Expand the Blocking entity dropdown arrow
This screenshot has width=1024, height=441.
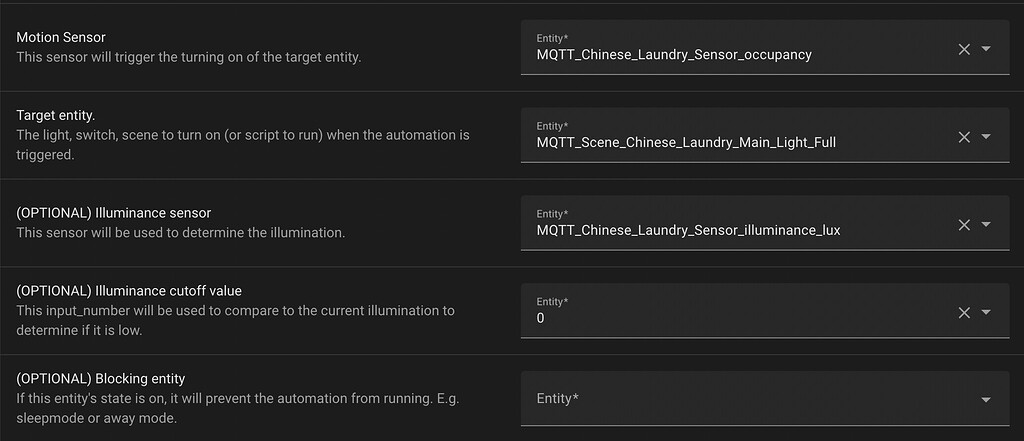pos(986,400)
